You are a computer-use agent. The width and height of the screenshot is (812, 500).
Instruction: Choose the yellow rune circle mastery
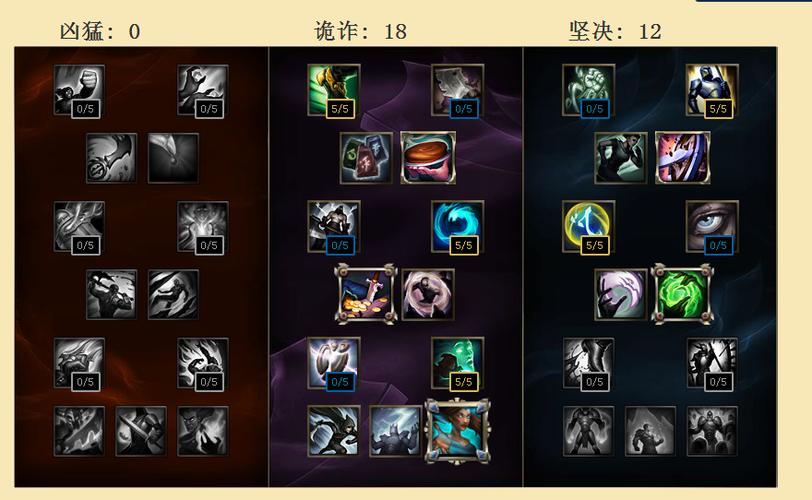(x=588, y=227)
